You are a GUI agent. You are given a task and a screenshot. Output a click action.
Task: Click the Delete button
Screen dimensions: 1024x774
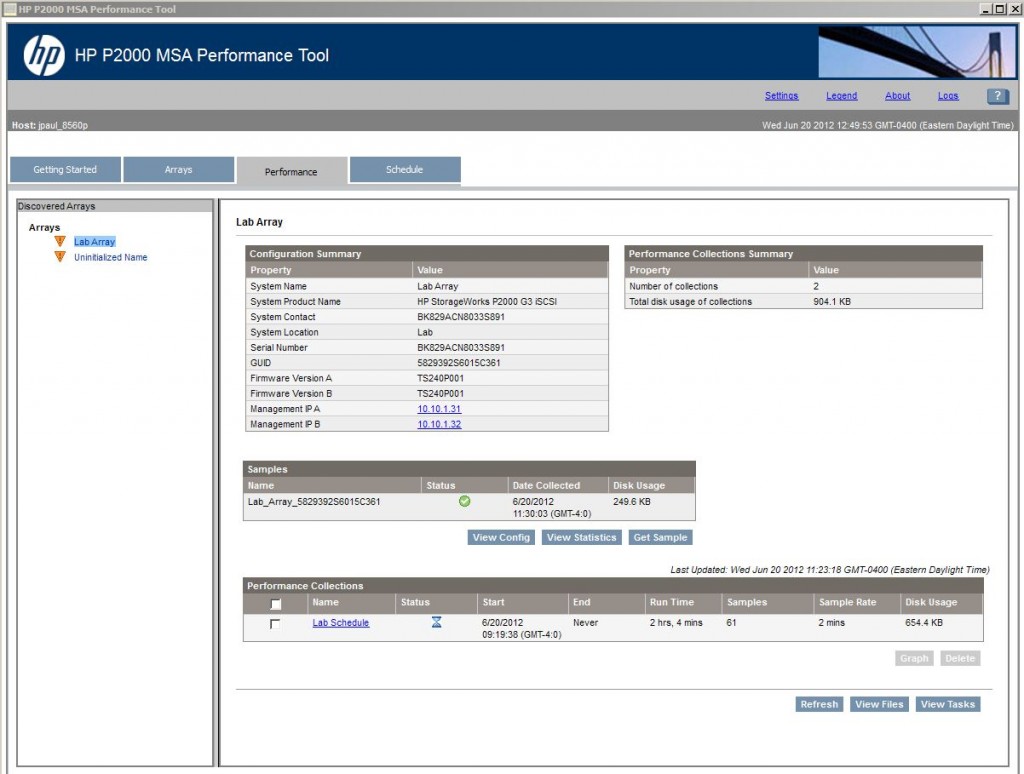[960, 658]
